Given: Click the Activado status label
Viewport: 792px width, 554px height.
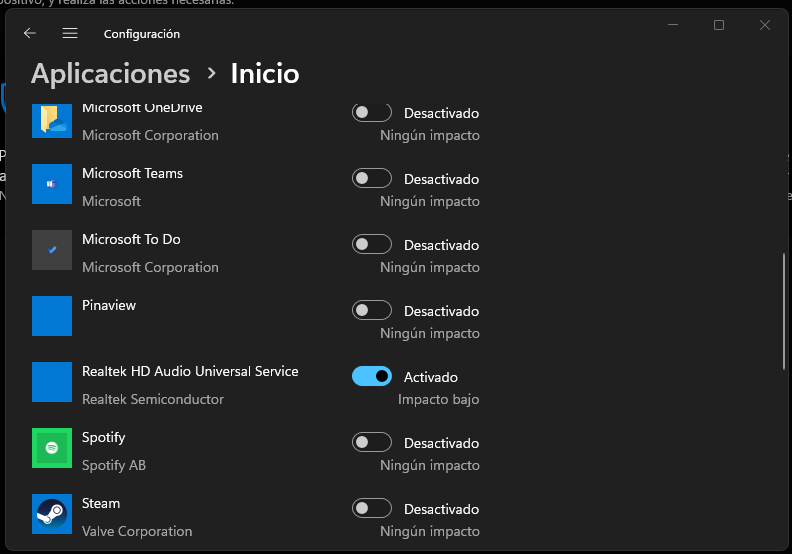Looking at the screenshot, I should (x=431, y=377).
